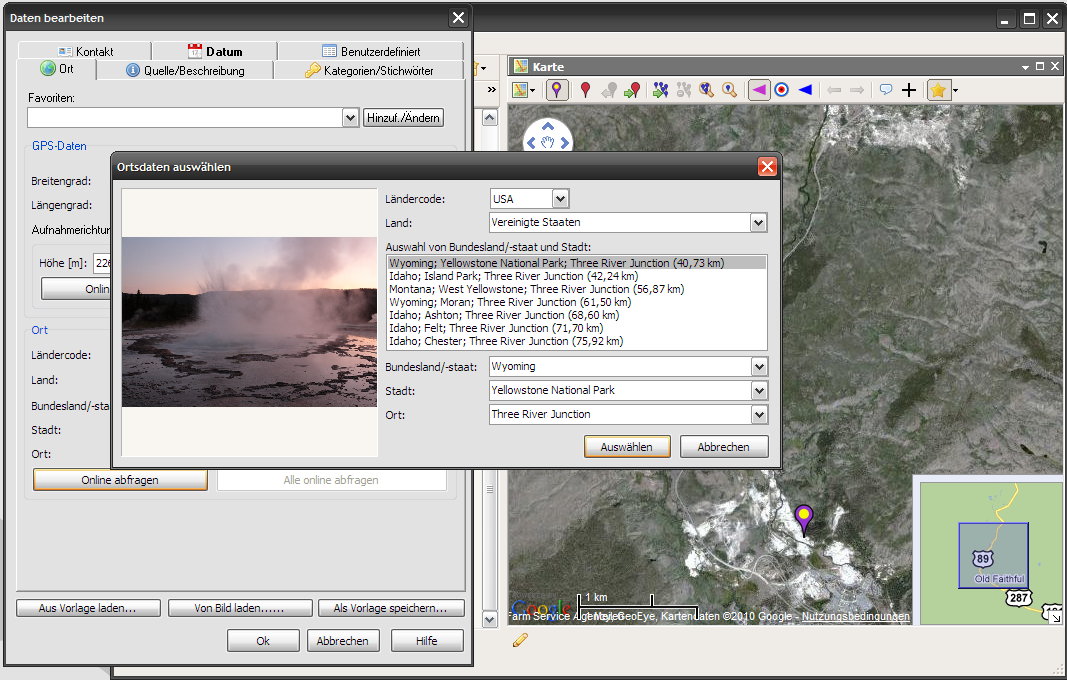Click the yellow pencil icon below the map
The width and height of the screenshot is (1067, 680).
520,640
